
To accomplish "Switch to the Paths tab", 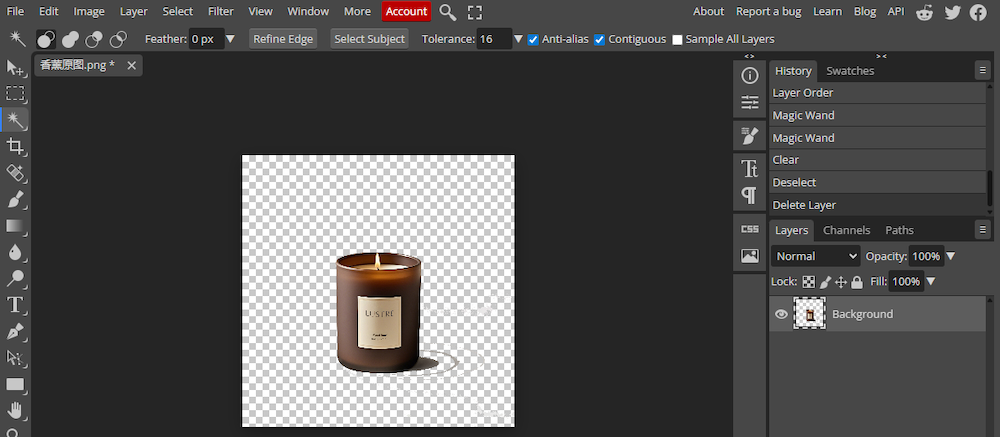I will click(899, 230).
